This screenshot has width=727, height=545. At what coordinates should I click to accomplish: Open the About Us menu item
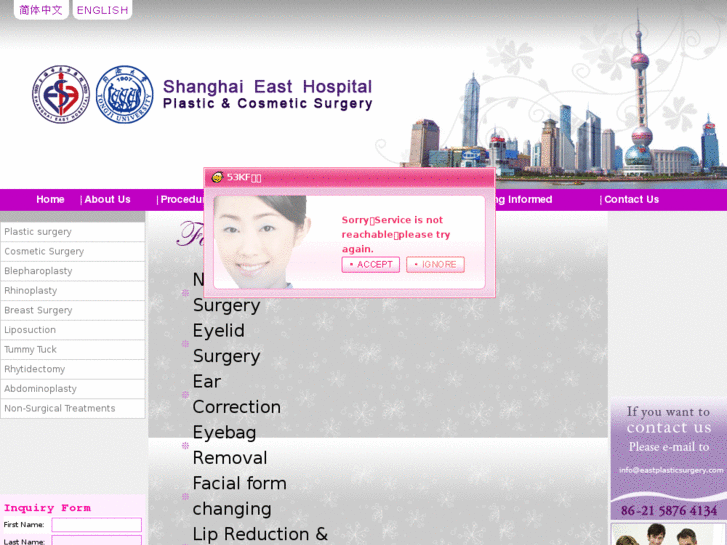(106, 199)
